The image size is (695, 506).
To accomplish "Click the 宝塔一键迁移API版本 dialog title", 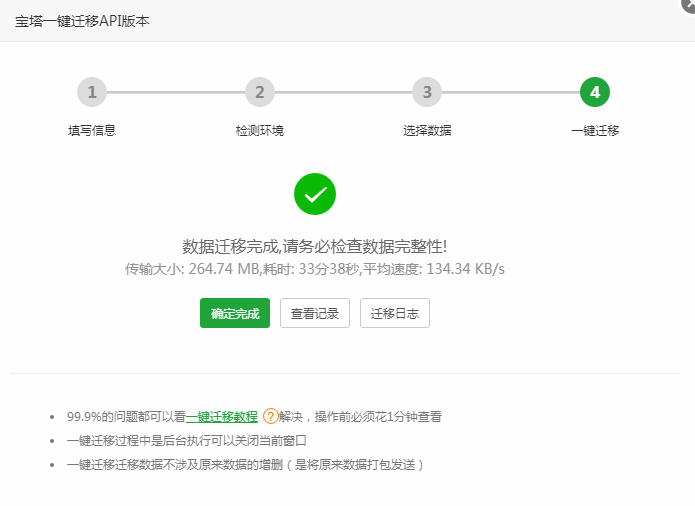I will click(82, 21).
